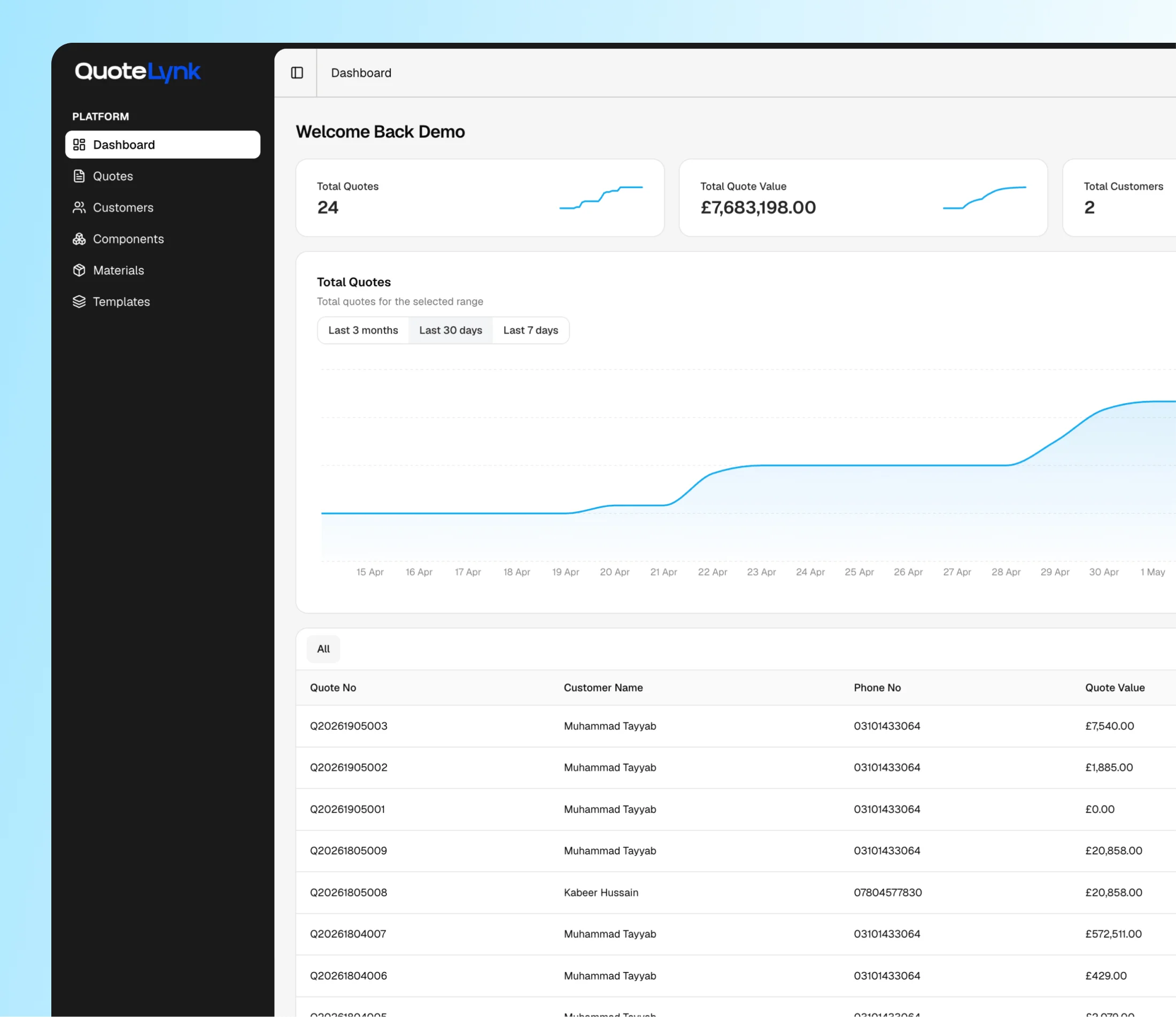Click the Components blocks icon

(x=80, y=239)
